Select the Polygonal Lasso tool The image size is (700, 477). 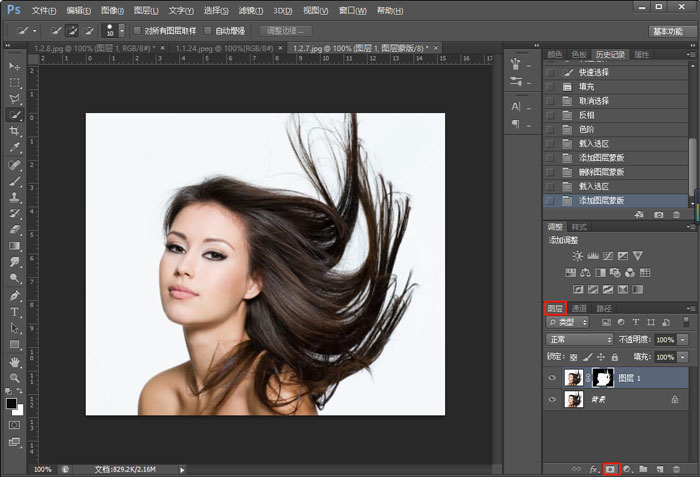14,99
